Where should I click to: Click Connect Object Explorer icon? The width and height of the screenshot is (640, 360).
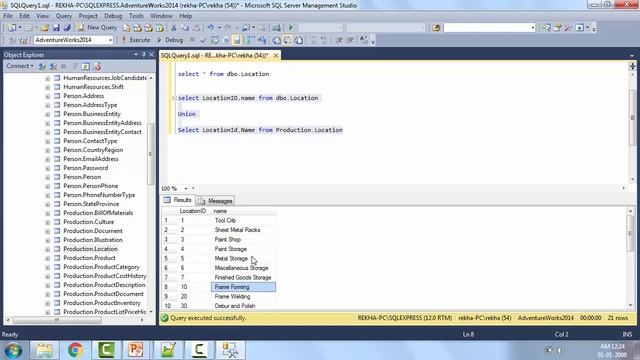coord(42,66)
